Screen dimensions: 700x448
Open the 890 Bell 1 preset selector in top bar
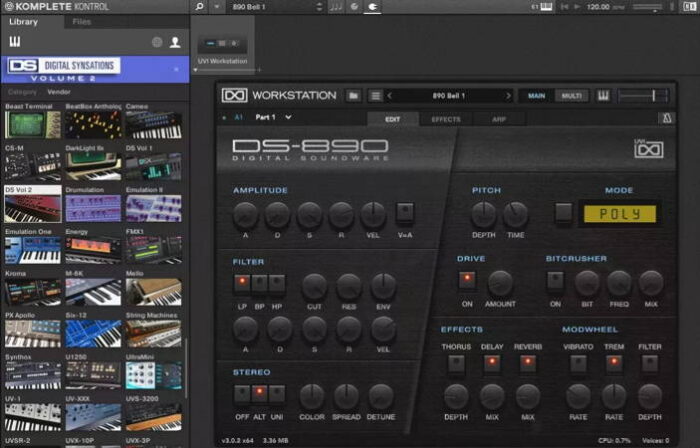click(262, 7)
